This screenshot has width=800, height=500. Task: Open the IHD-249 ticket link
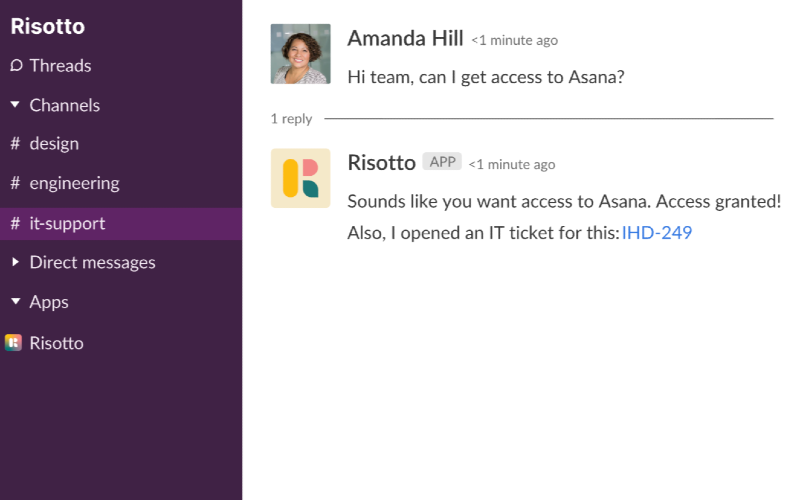[657, 233]
